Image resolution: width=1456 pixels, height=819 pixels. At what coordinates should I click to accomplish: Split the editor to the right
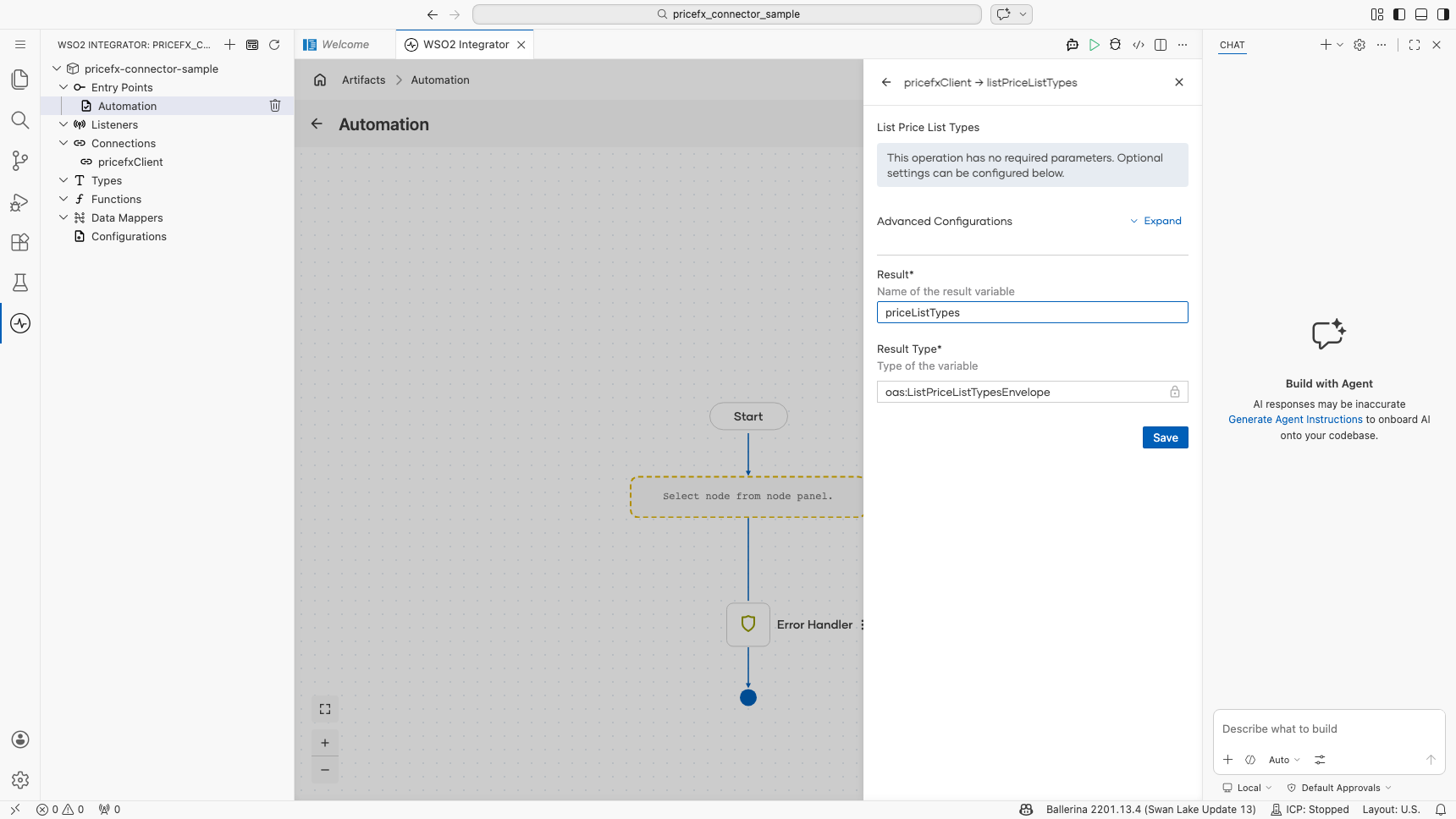coord(1161,45)
